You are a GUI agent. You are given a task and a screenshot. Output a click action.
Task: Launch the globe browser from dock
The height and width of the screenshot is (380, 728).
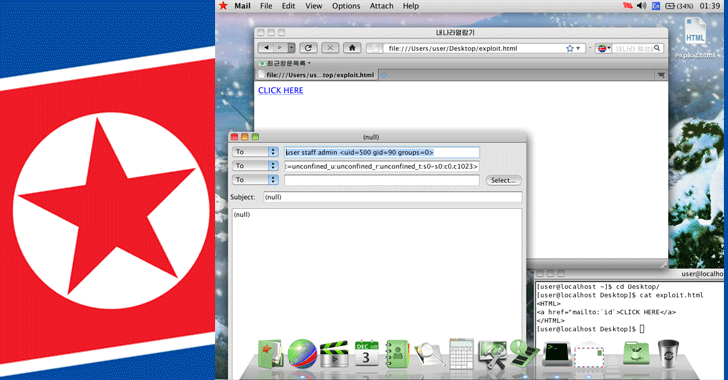coord(302,354)
